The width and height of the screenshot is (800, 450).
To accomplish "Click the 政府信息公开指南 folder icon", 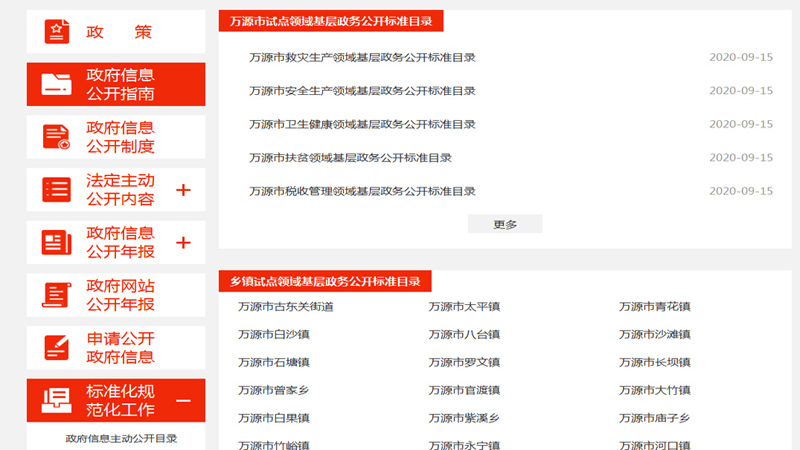I will pyautogui.click(x=57, y=84).
